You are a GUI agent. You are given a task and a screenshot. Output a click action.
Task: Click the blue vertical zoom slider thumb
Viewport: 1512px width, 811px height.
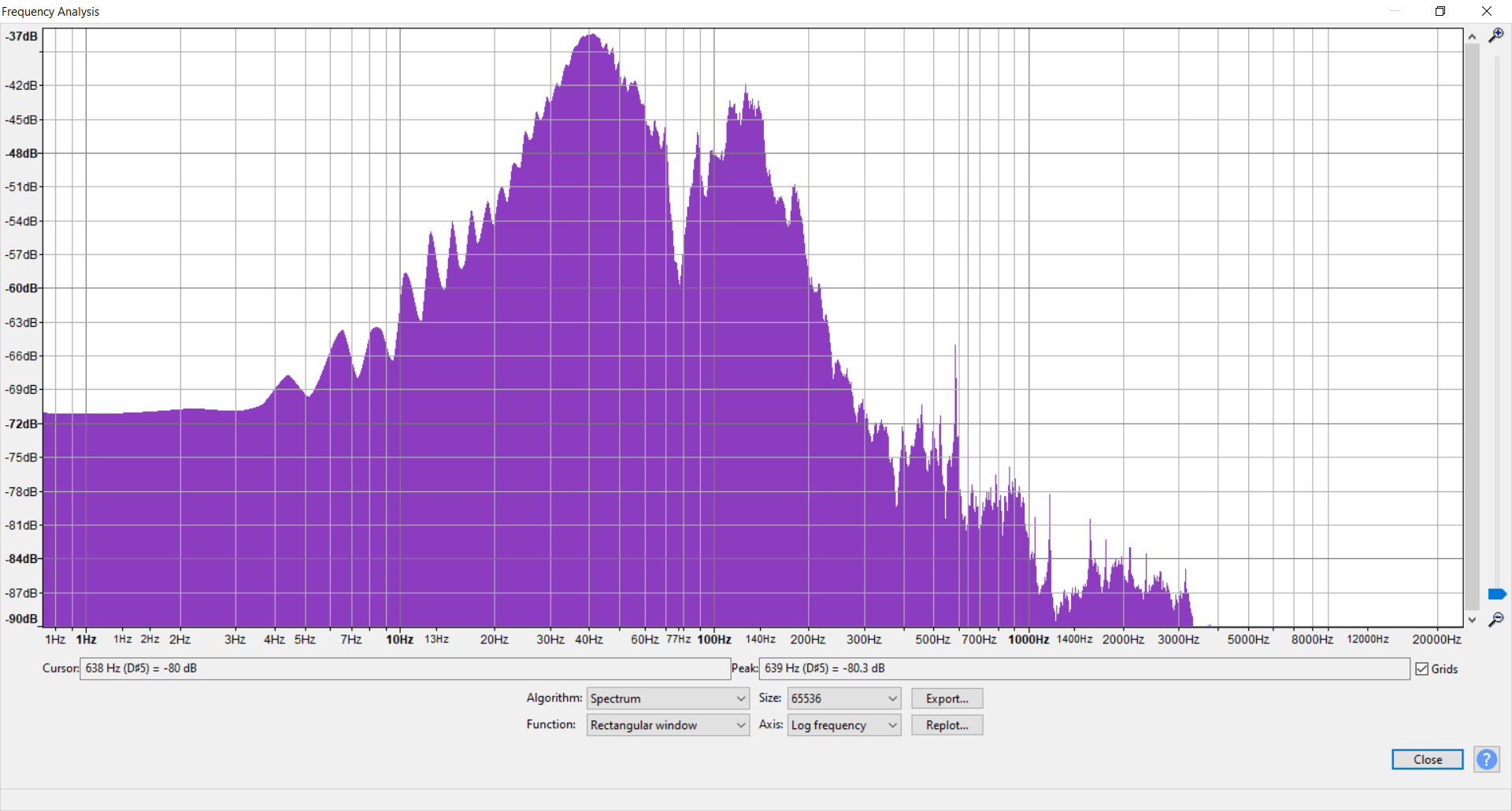[1497, 594]
